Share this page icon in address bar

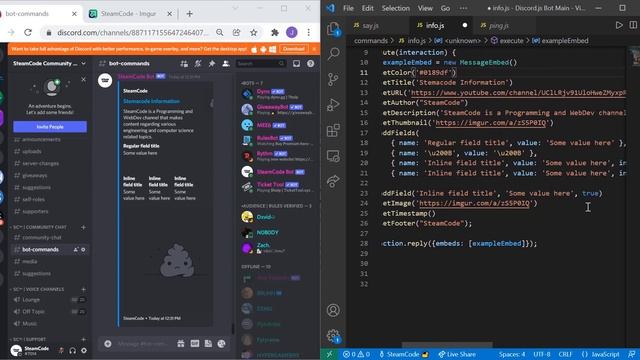[236, 32]
